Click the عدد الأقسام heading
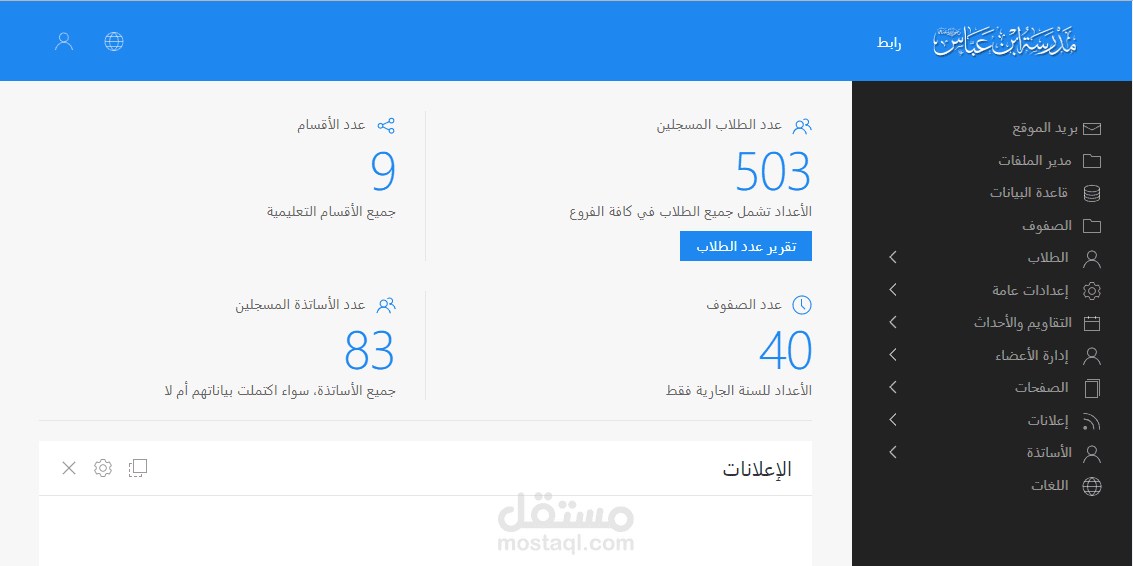The height and width of the screenshot is (566, 1133). 332,125
